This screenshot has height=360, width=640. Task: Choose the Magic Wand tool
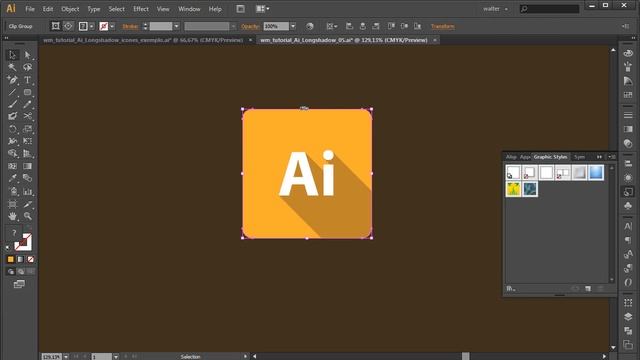click(12, 67)
